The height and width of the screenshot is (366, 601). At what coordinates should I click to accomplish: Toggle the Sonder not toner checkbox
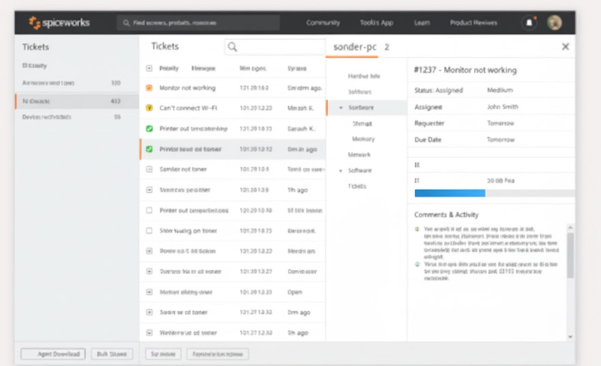(x=149, y=169)
